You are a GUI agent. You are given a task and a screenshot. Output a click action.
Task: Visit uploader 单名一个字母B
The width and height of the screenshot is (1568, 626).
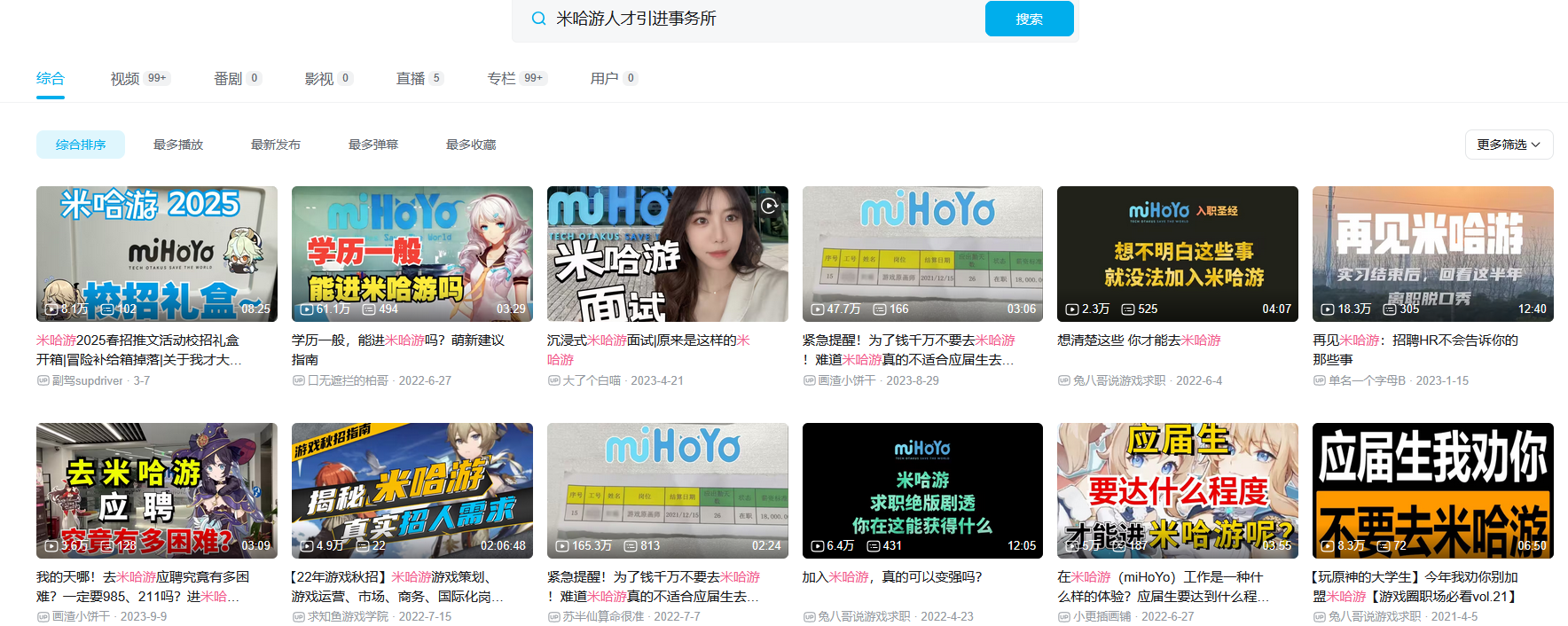pyautogui.click(x=1367, y=380)
